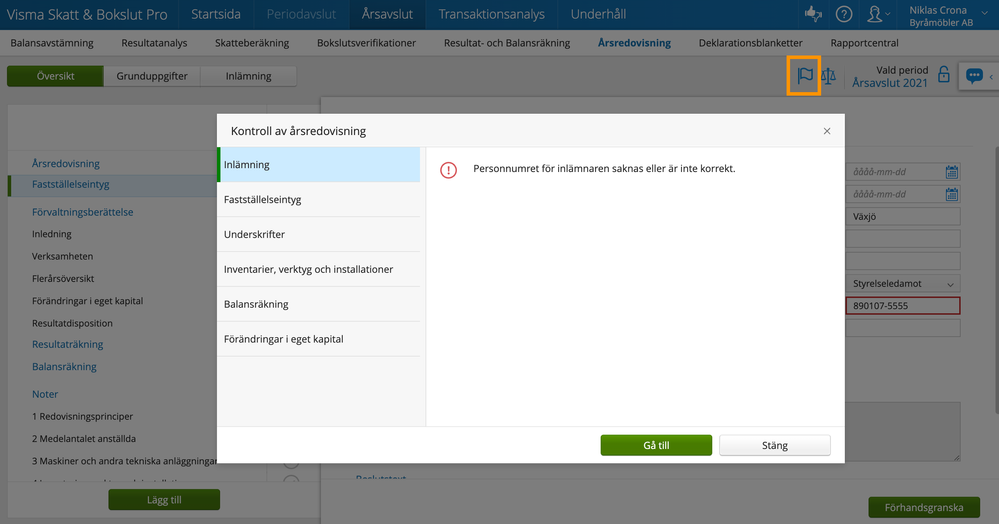This screenshot has height=524, width=999.
Task: Click the flag control check icon
Action: pyautogui.click(x=804, y=76)
